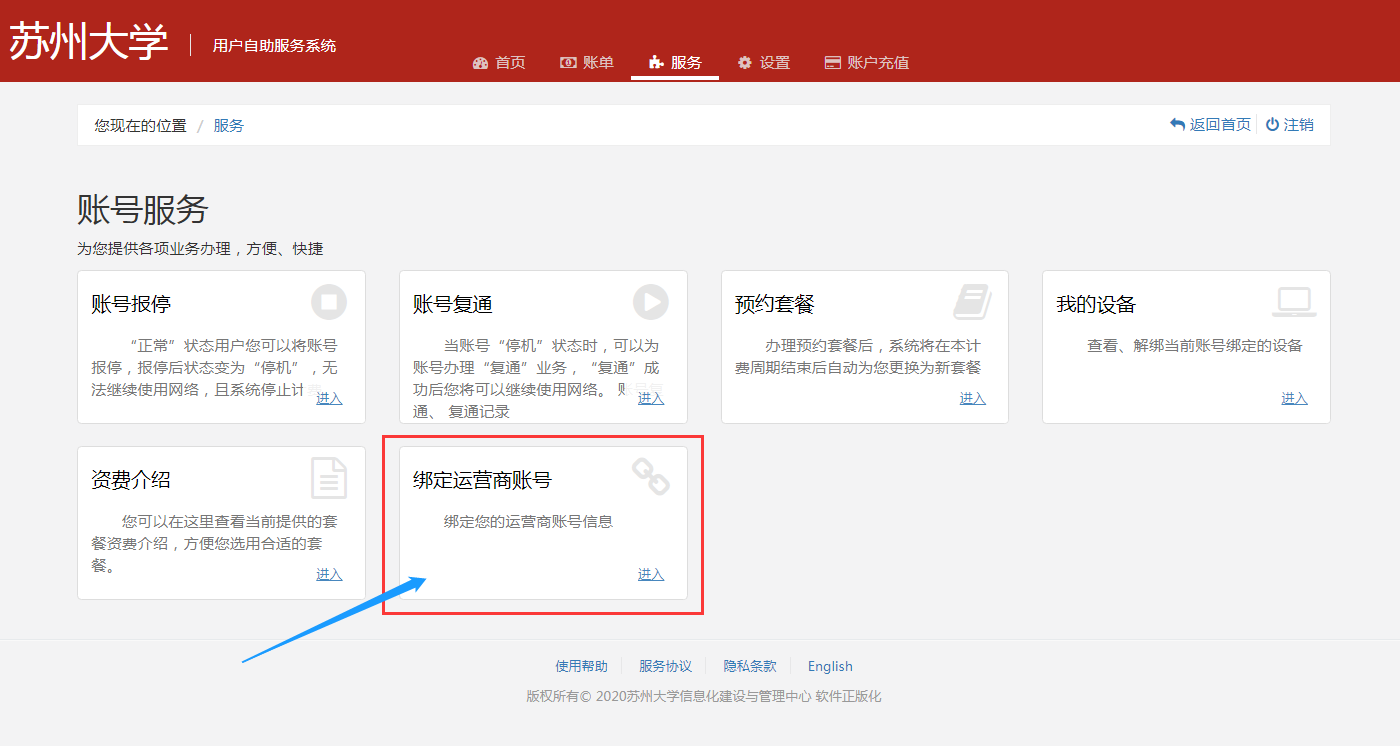Click the document icon on 资费介绍 card
1400x746 pixels.
tap(329, 477)
